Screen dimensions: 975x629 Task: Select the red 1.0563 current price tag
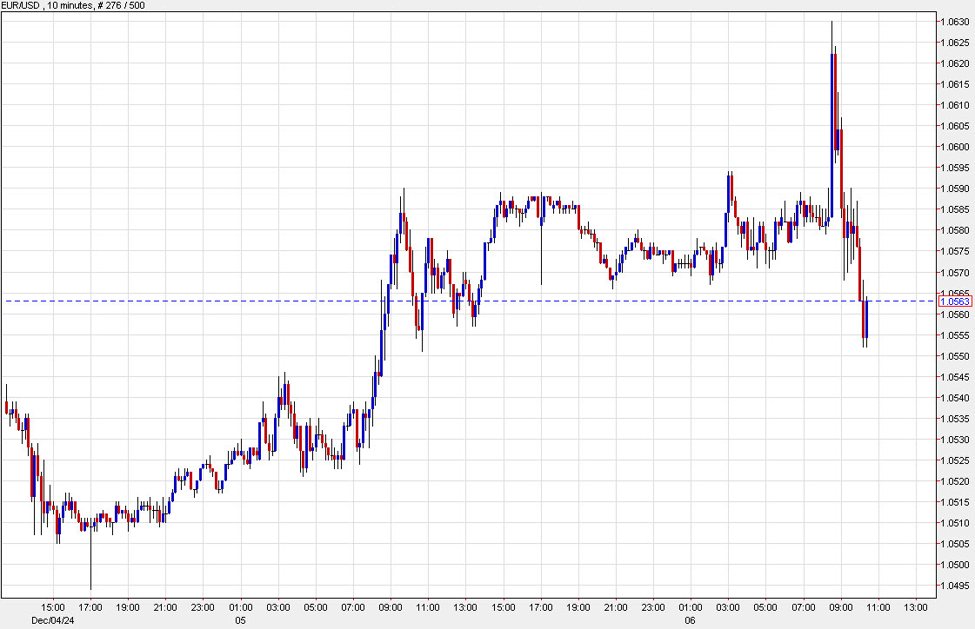(954, 301)
